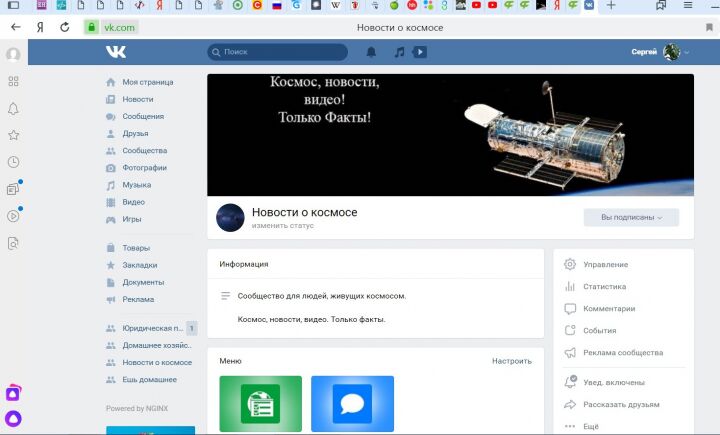Click Настроить in Меню block
Viewport: 720px width, 435px height.
tap(512, 361)
